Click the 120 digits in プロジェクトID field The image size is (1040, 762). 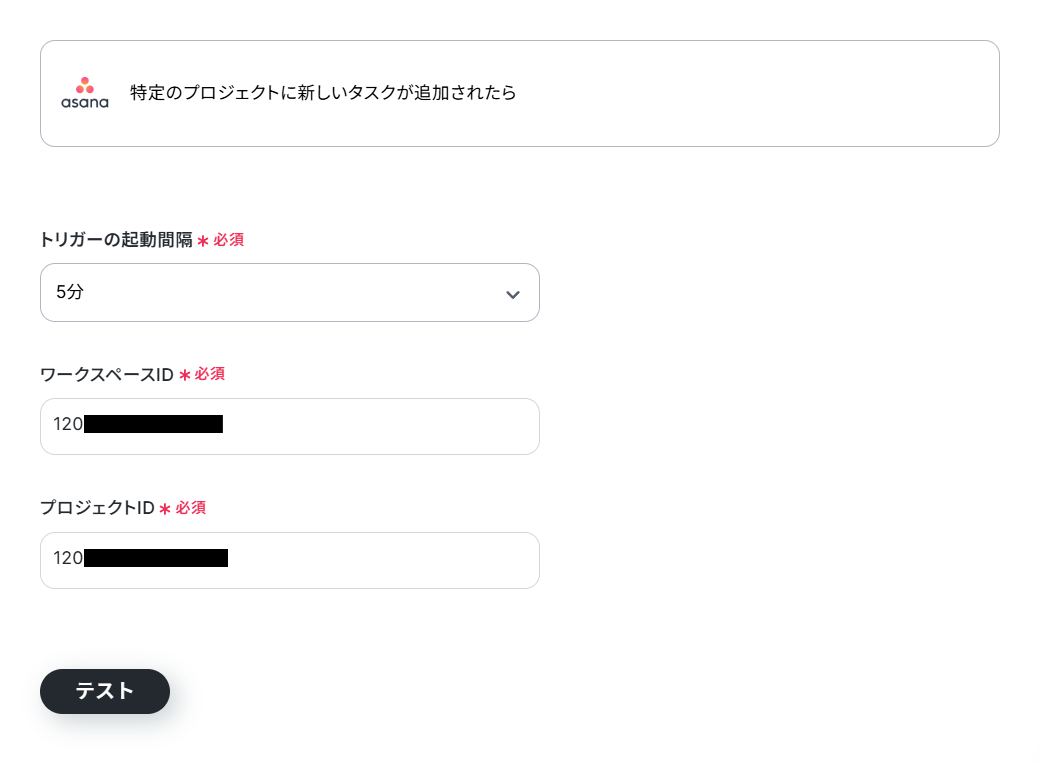[x=68, y=558]
